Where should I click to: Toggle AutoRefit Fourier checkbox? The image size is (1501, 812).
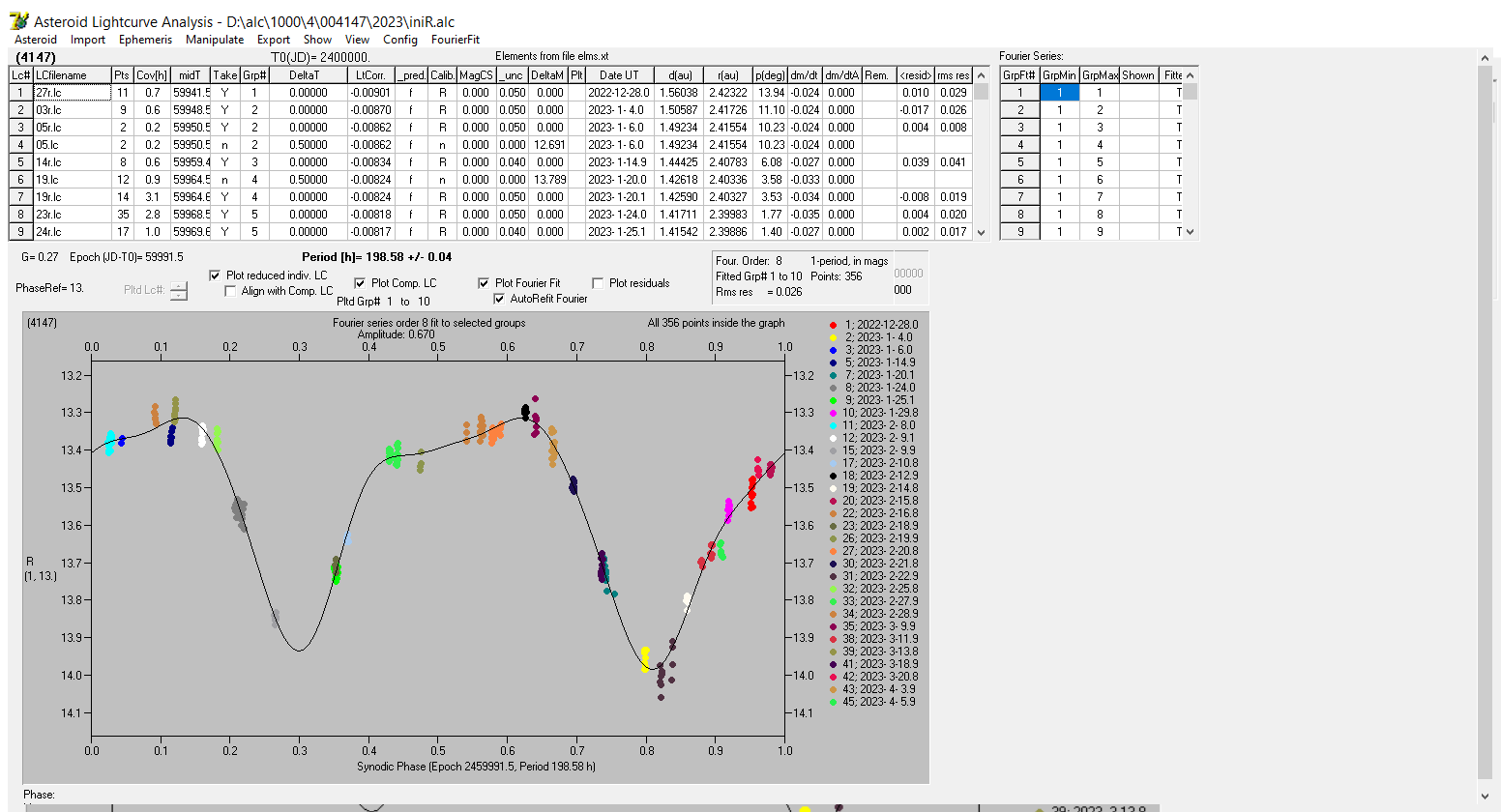click(x=499, y=299)
